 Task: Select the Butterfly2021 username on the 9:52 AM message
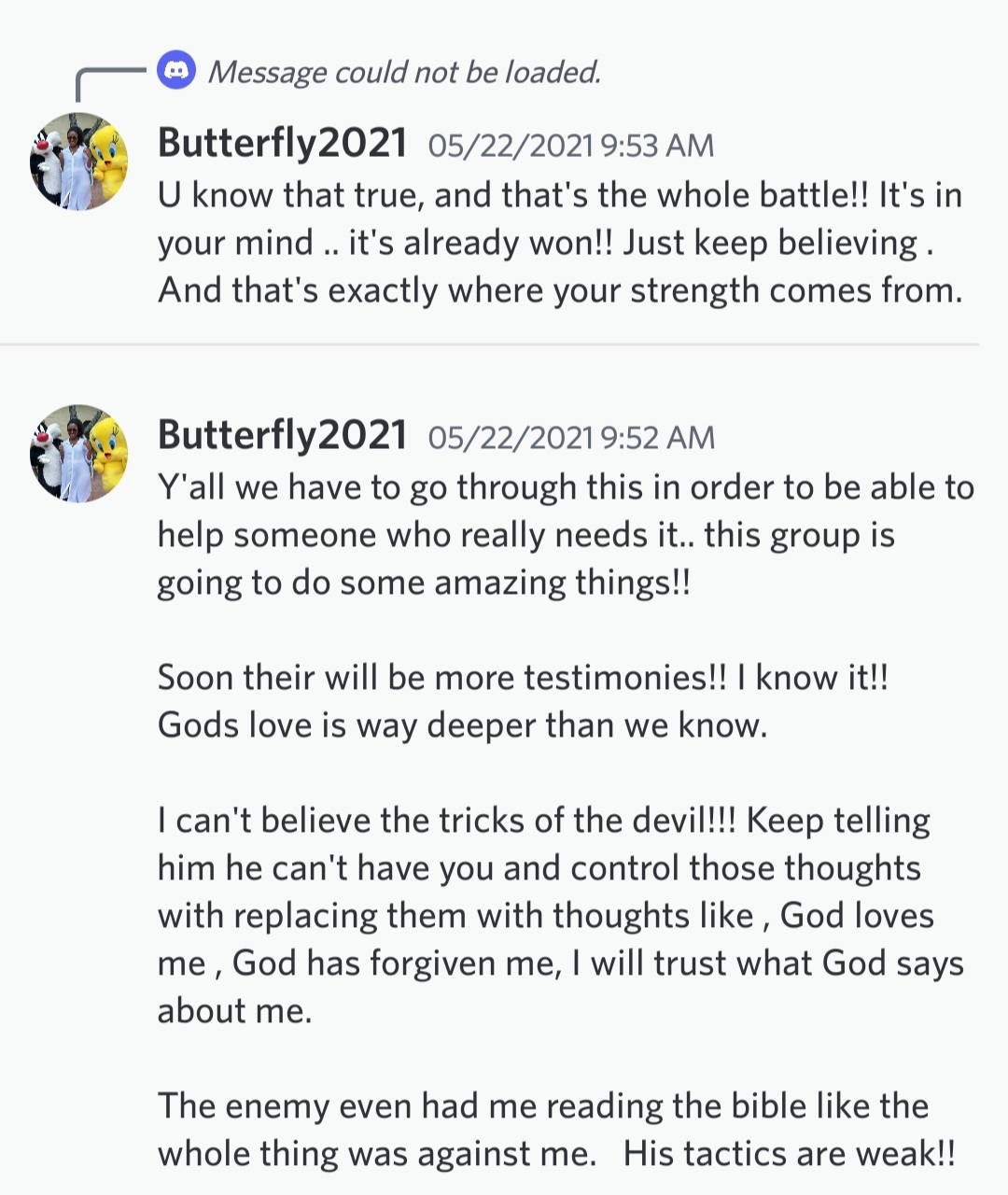pos(282,435)
